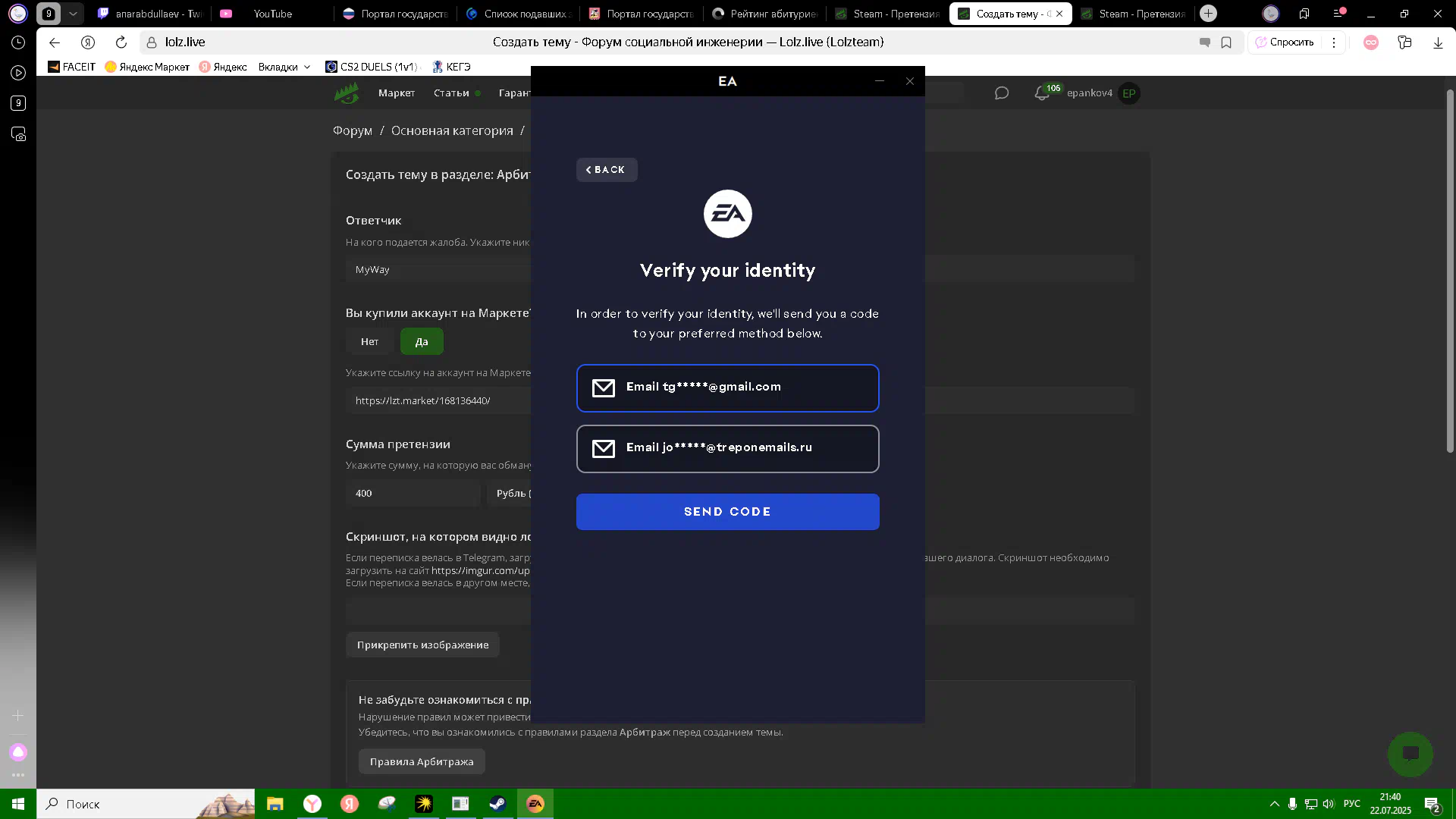Image resolution: width=1456 pixels, height=819 pixels.
Task: Open the three-dot menu beside Спросить
Action: pyautogui.click(x=1334, y=42)
